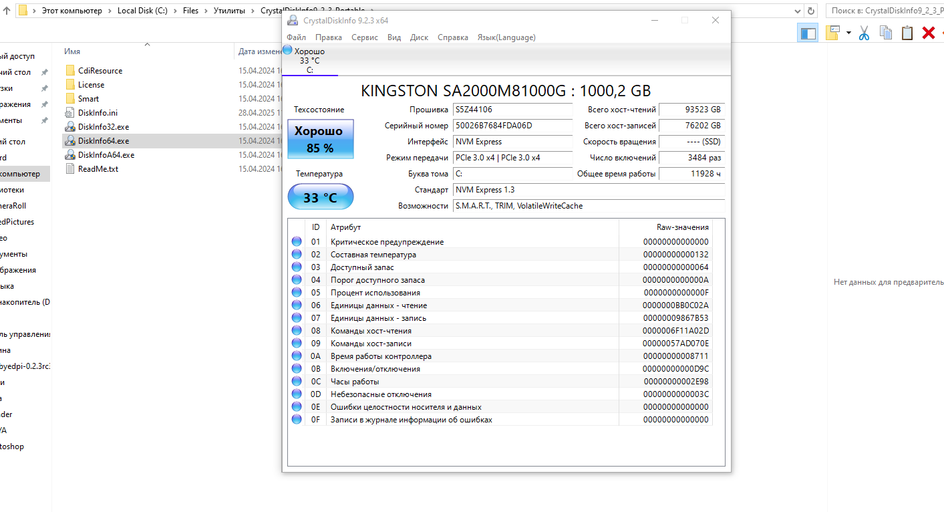
Task: Select the License folder in Explorer
Action: [x=91, y=85]
